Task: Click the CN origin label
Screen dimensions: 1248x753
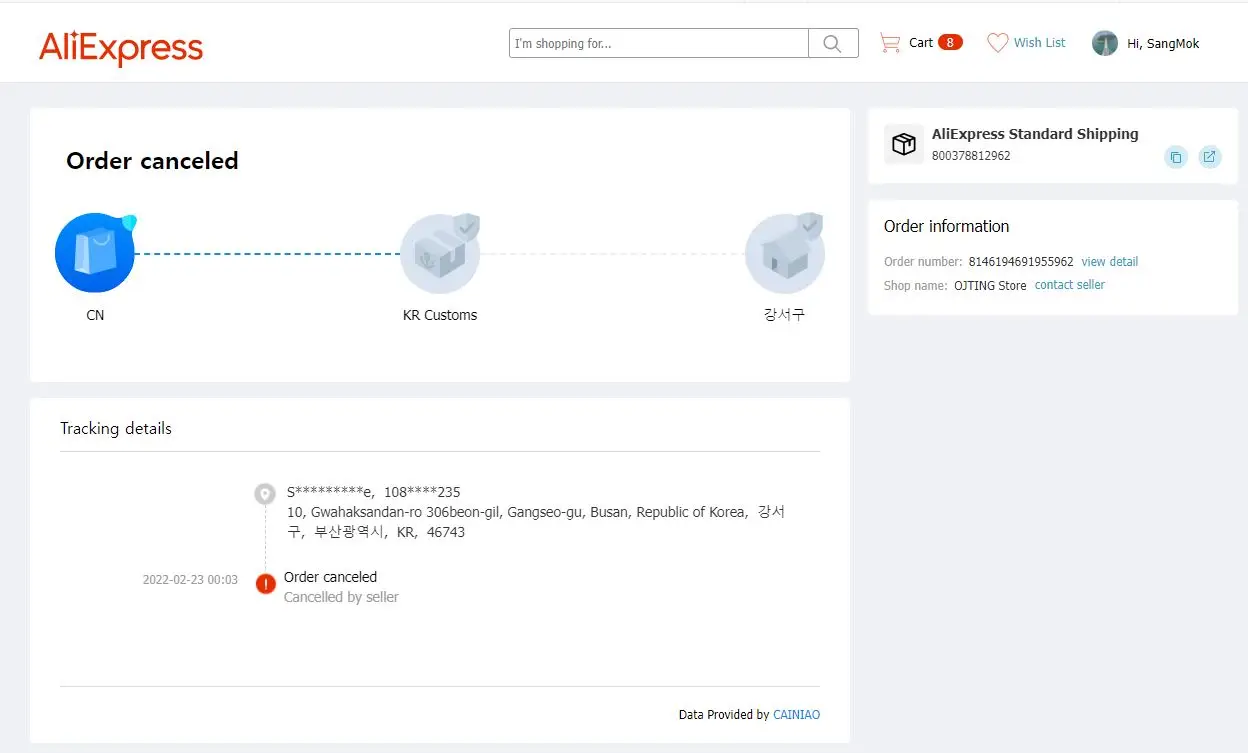Action: coord(95,315)
